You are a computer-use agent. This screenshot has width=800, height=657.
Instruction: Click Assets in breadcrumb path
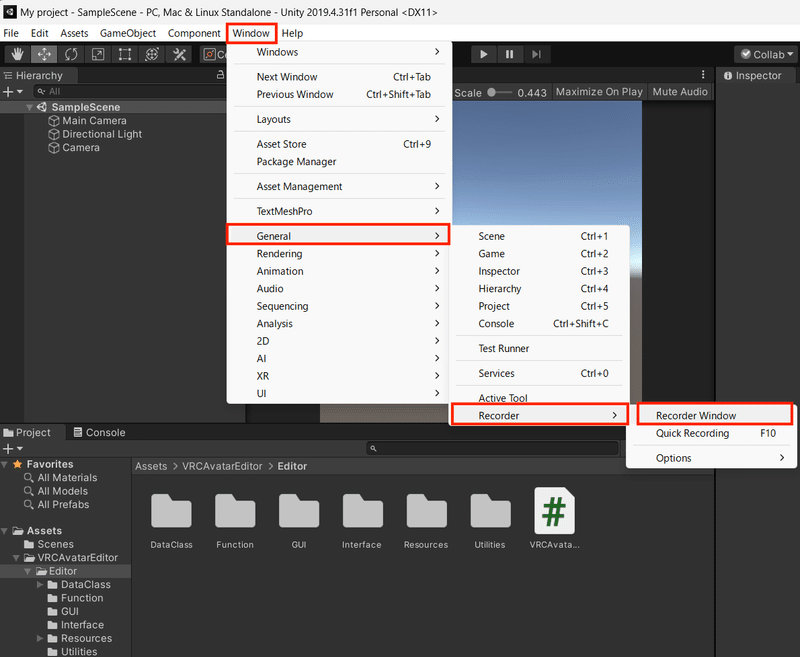click(x=151, y=466)
